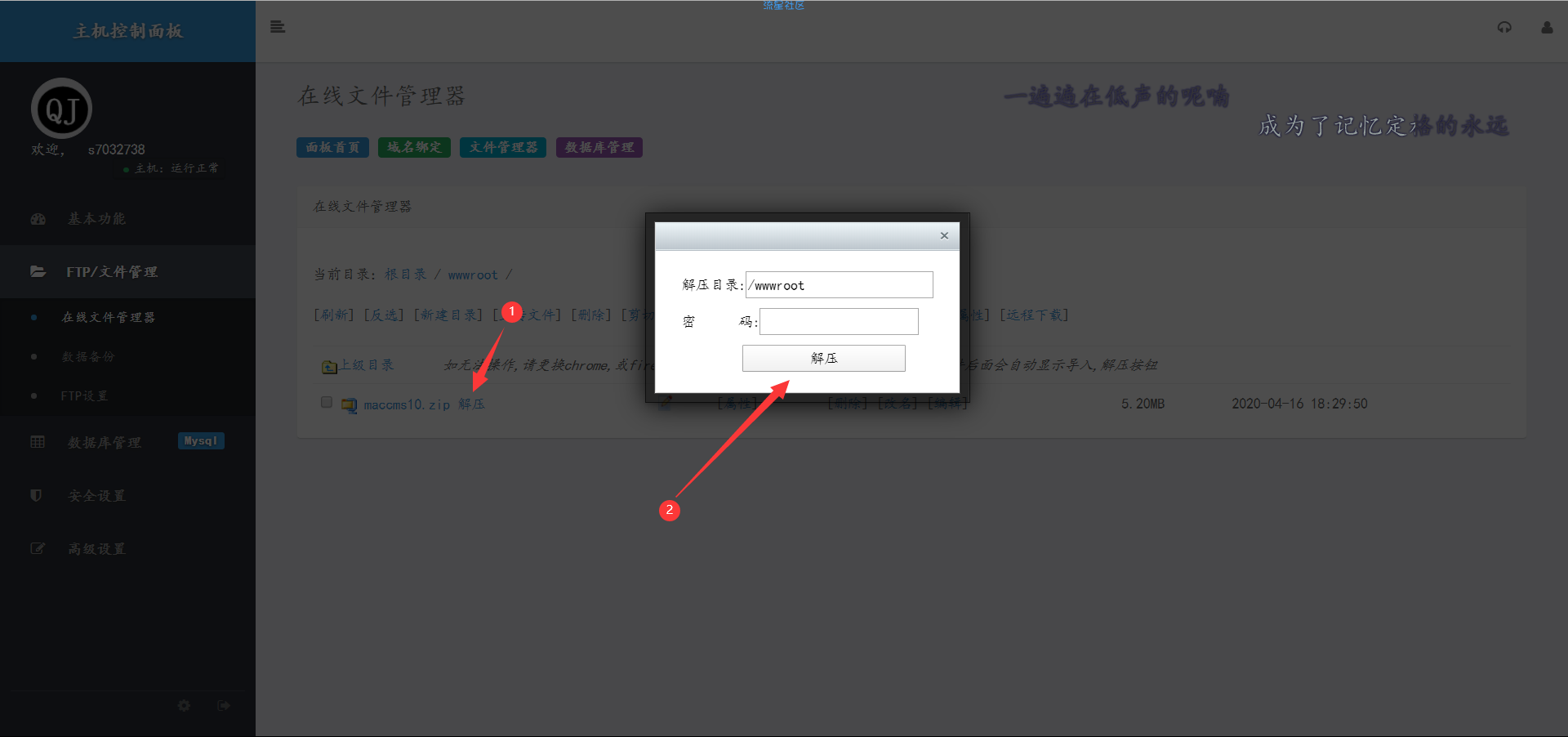Open the green 域名绑定 button
The image size is (1568, 737).
coord(414,147)
